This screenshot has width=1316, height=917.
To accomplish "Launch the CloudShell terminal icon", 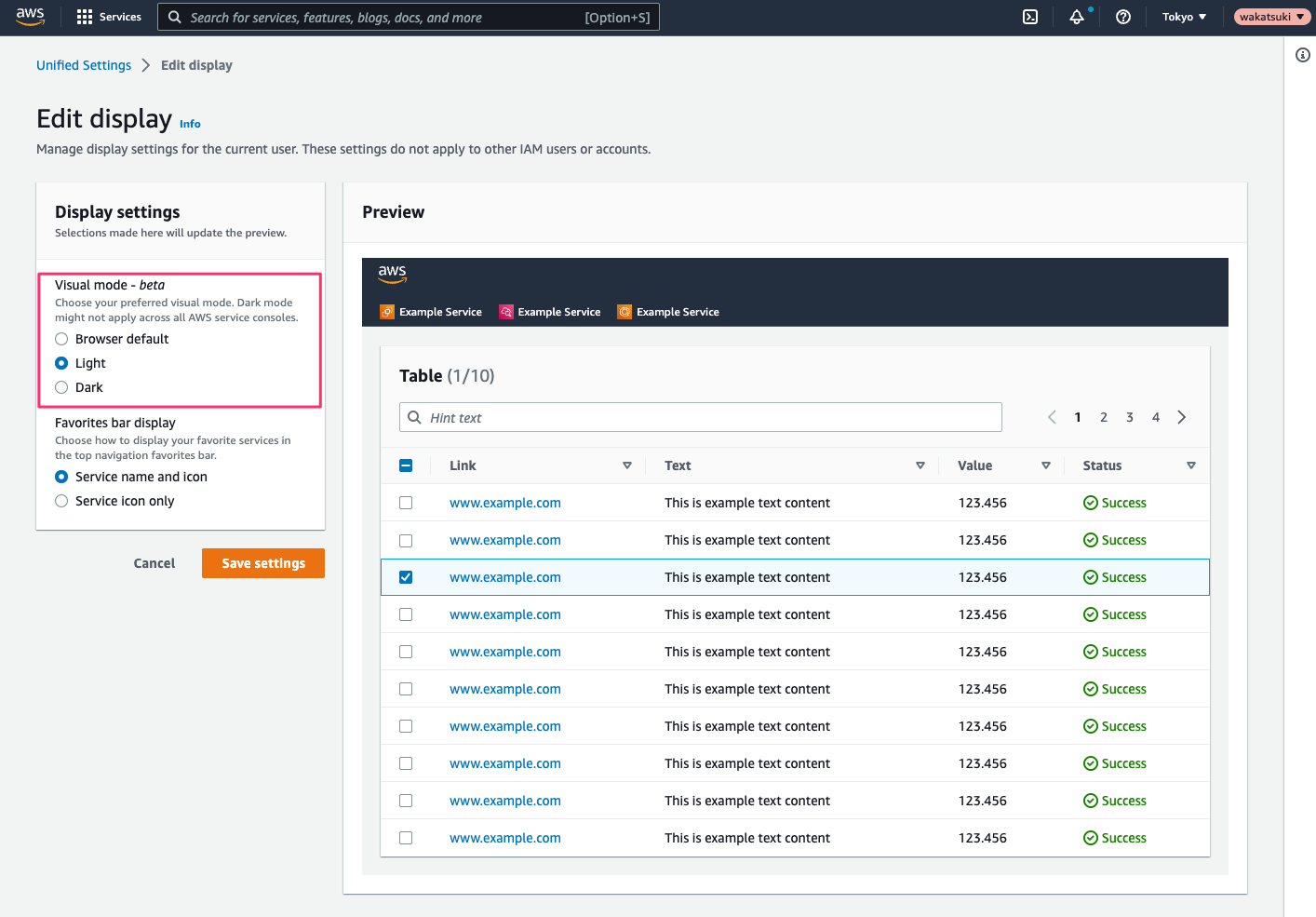I will tap(1030, 17).
